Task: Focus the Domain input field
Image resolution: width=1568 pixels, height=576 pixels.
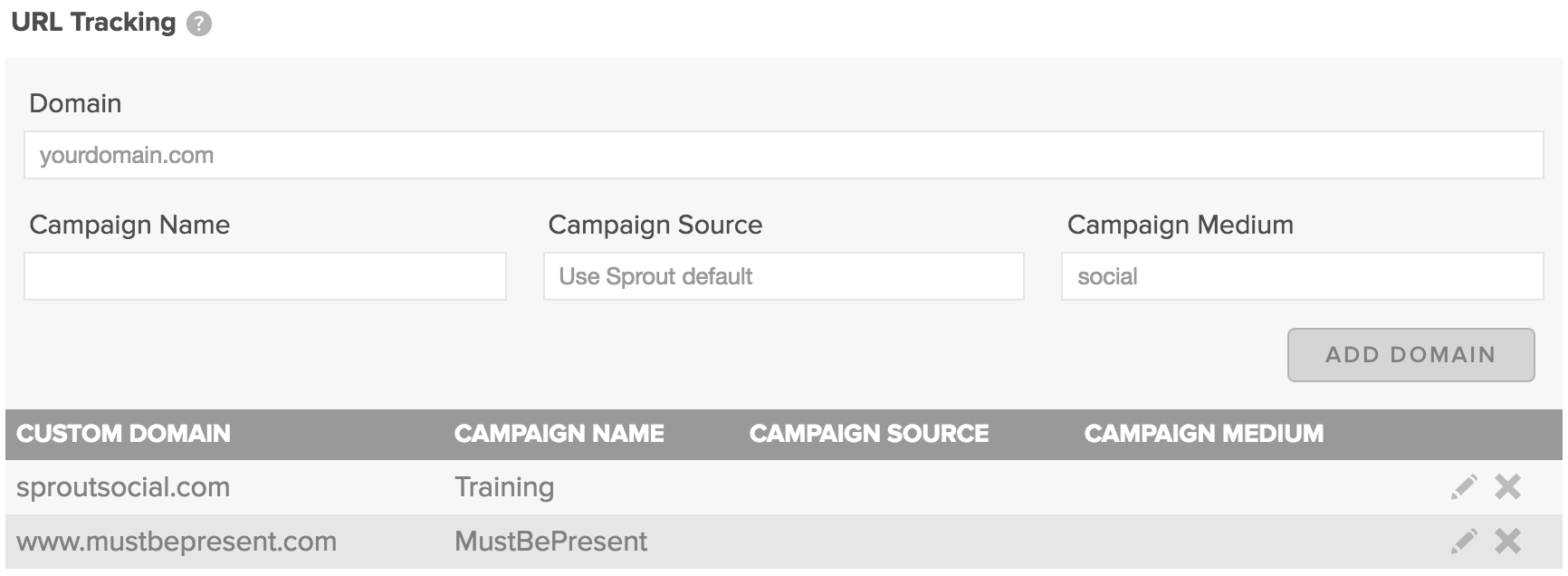Action: click(783, 155)
